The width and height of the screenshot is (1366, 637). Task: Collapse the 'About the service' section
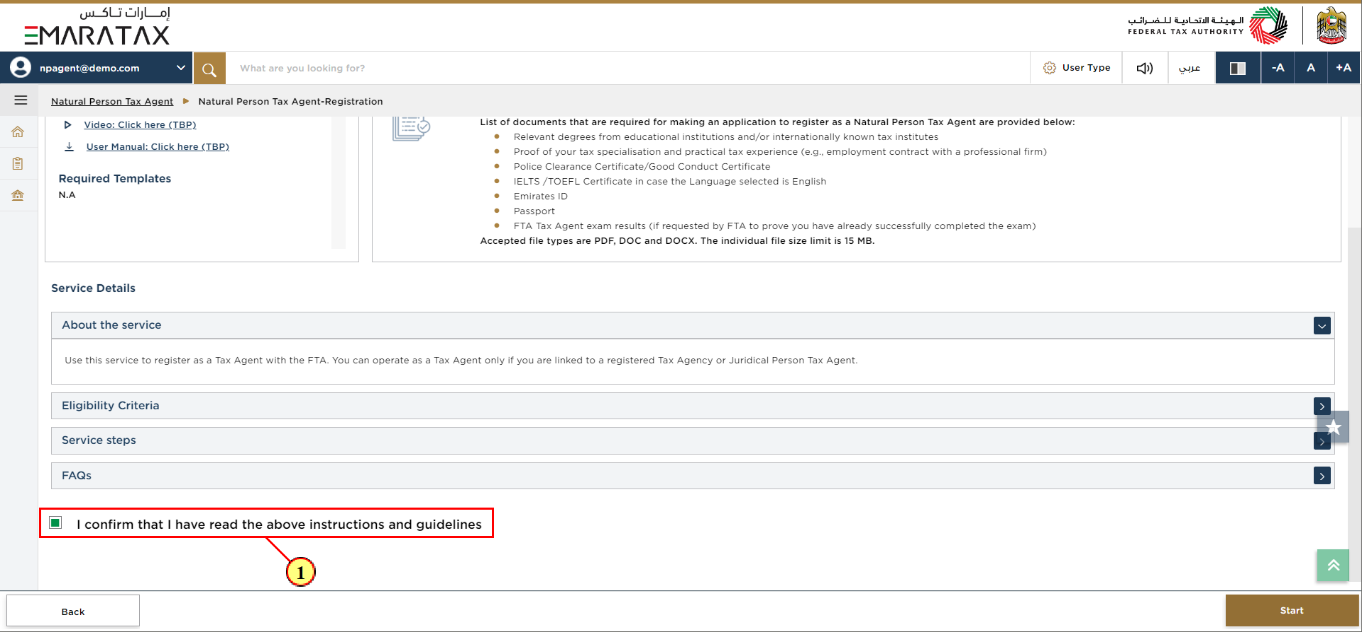coord(1323,325)
